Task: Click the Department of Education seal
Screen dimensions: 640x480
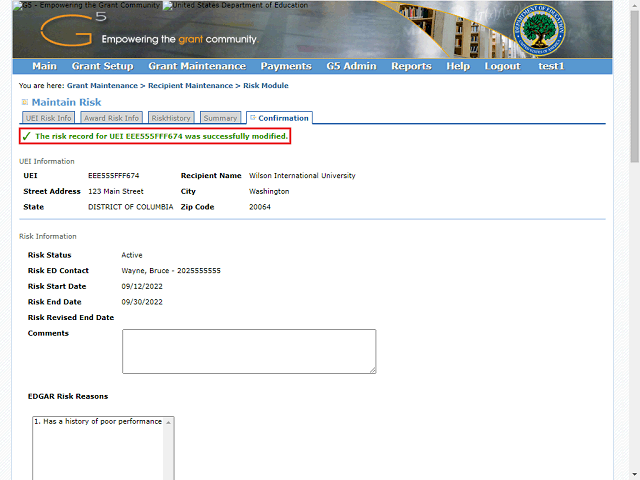Action: (x=538, y=31)
